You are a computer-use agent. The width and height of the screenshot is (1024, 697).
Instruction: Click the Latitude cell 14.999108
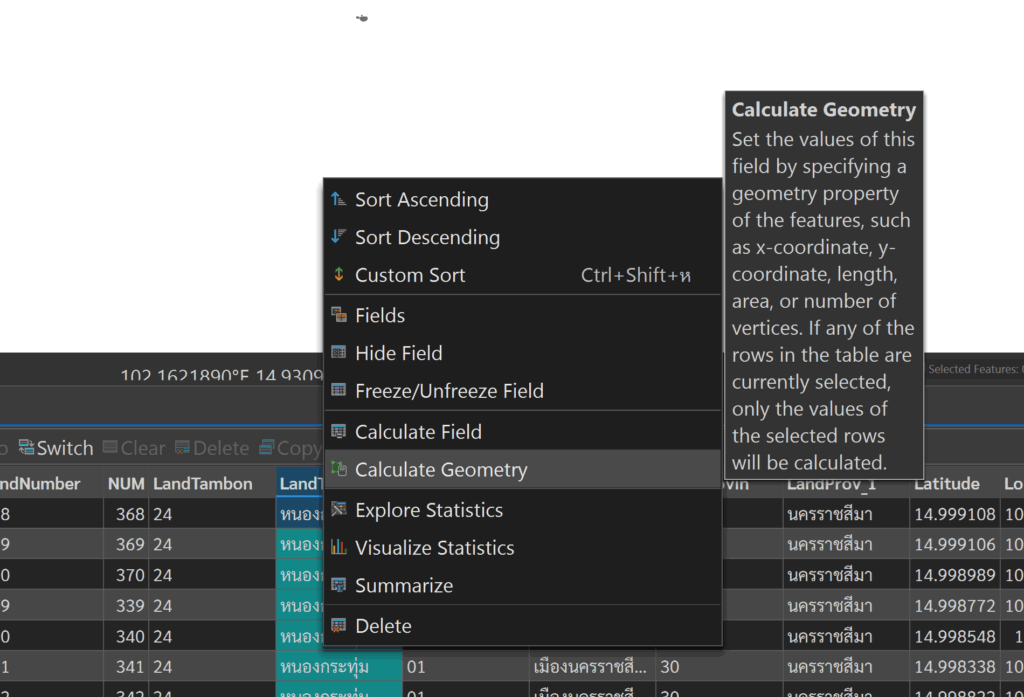coord(954,515)
